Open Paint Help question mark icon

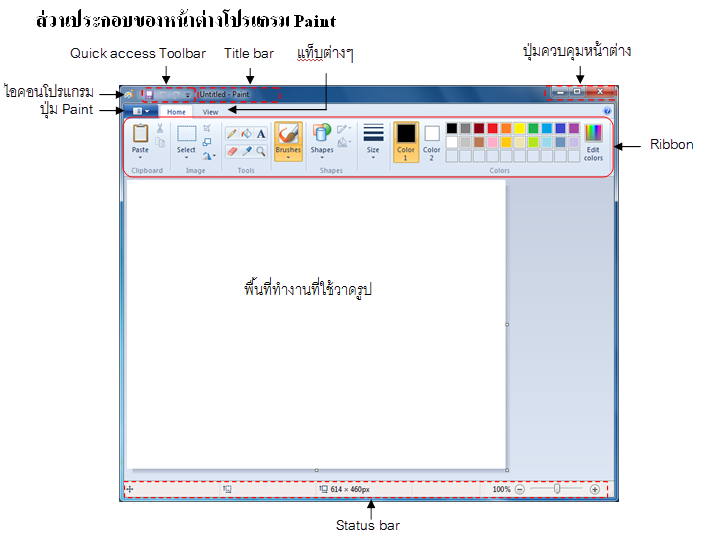pyautogui.click(x=607, y=111)
